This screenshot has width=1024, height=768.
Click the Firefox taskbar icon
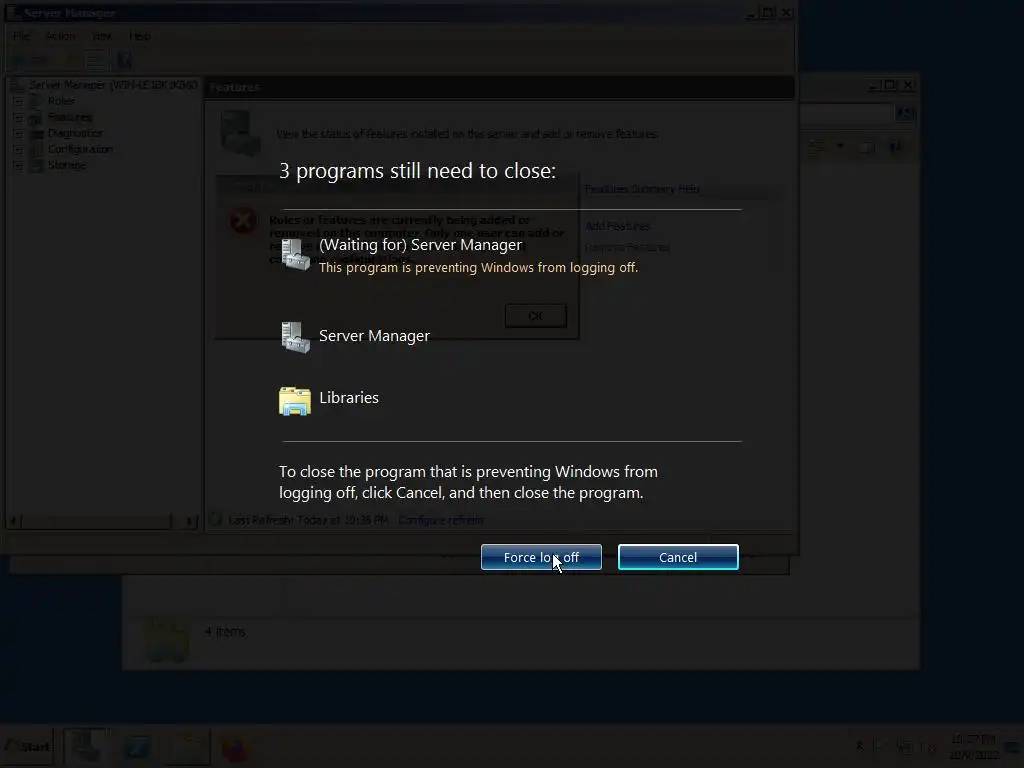[x=235, y=748]
